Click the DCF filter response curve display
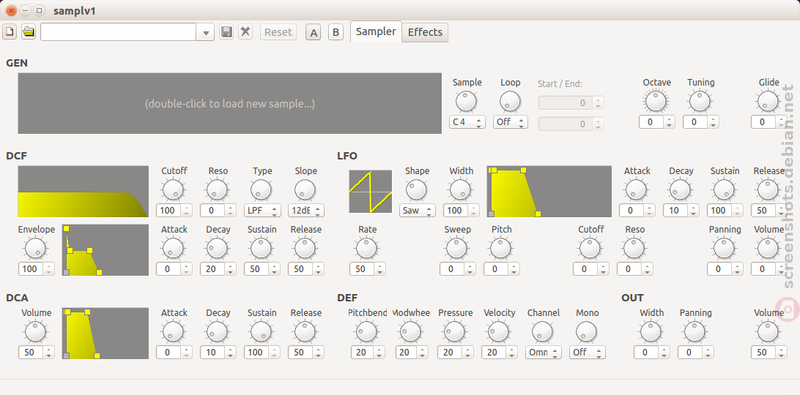The width and height of the screenshot is (800, 395). click(x=83, y=191)
